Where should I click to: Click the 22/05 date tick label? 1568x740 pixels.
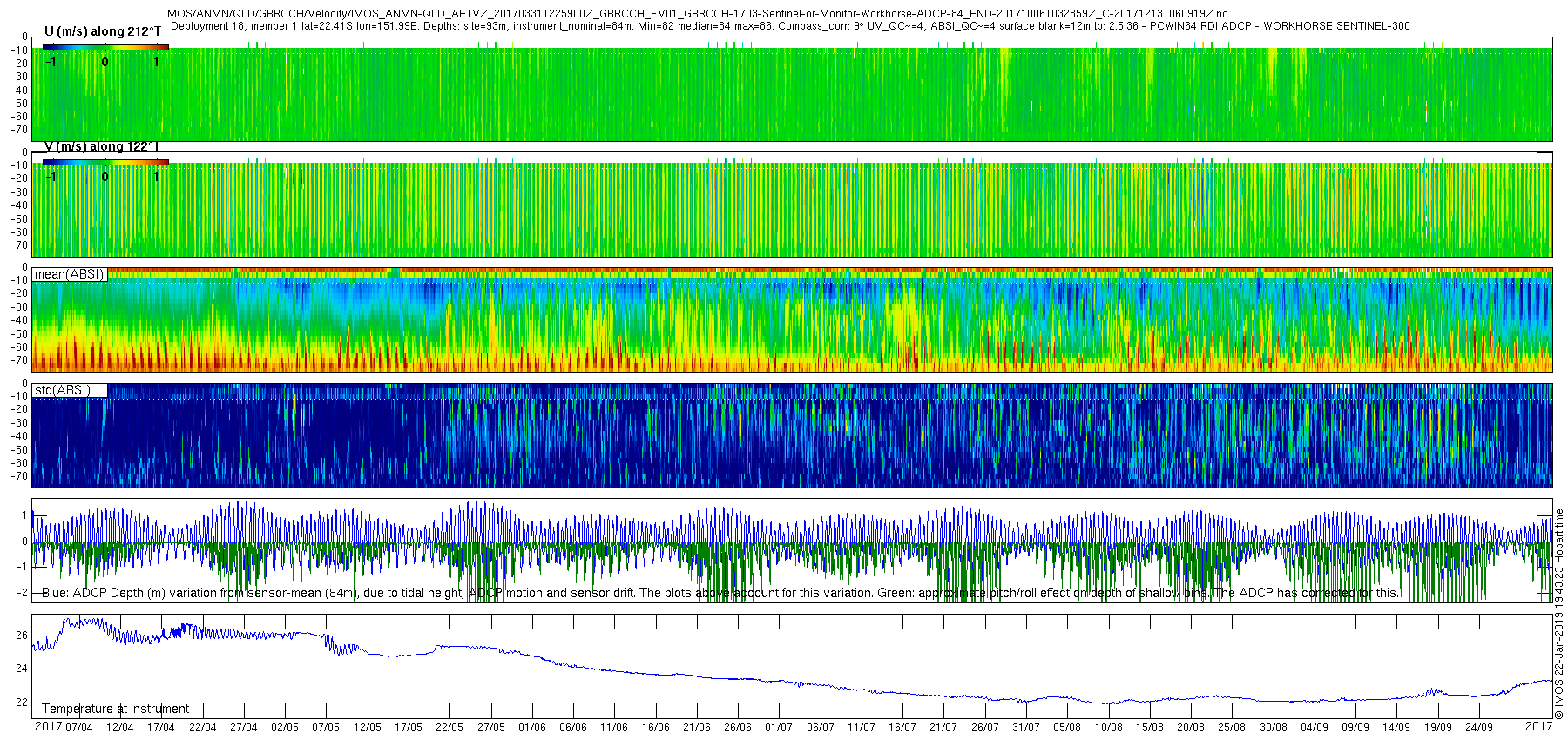pyautogui.click(x=449, y=728)
